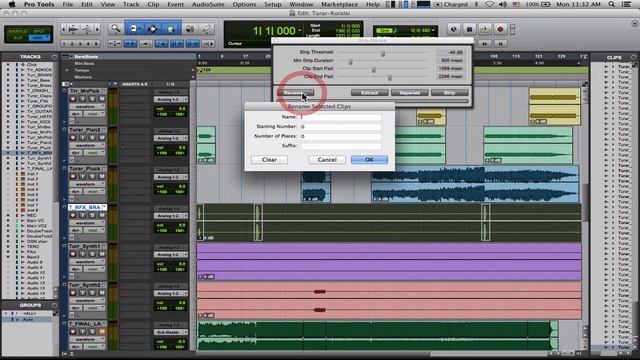640x360 pixels.
Task: Select Spot edit mode
Action: (x=39, y=31)
